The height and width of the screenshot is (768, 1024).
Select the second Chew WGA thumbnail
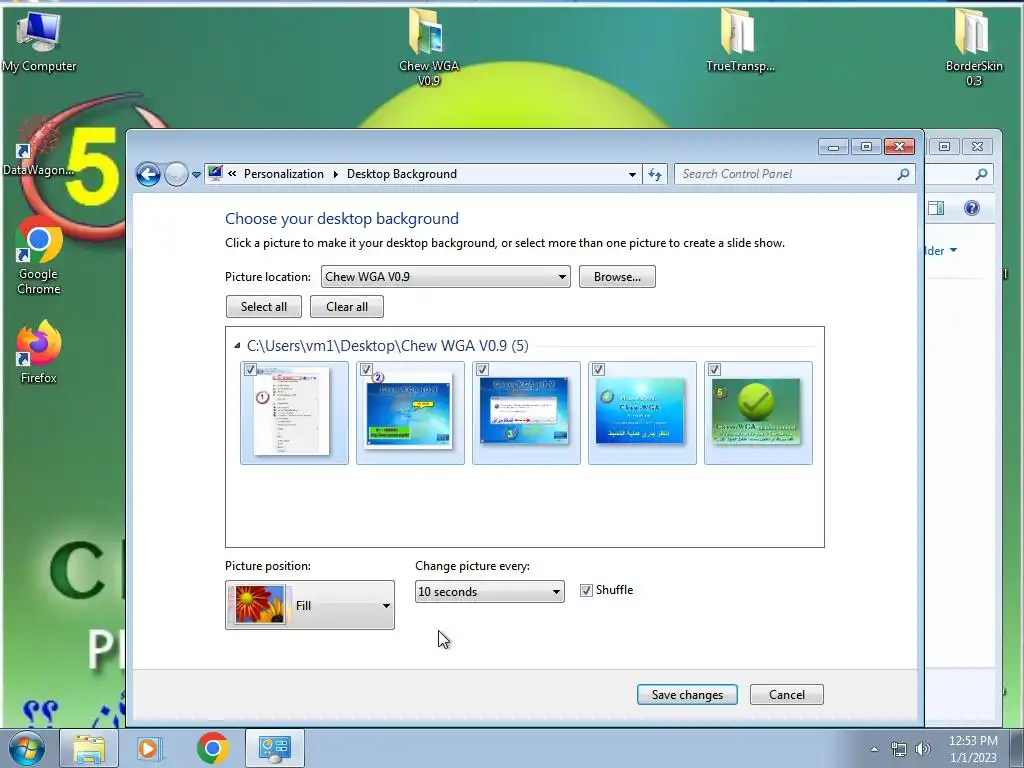410,413
